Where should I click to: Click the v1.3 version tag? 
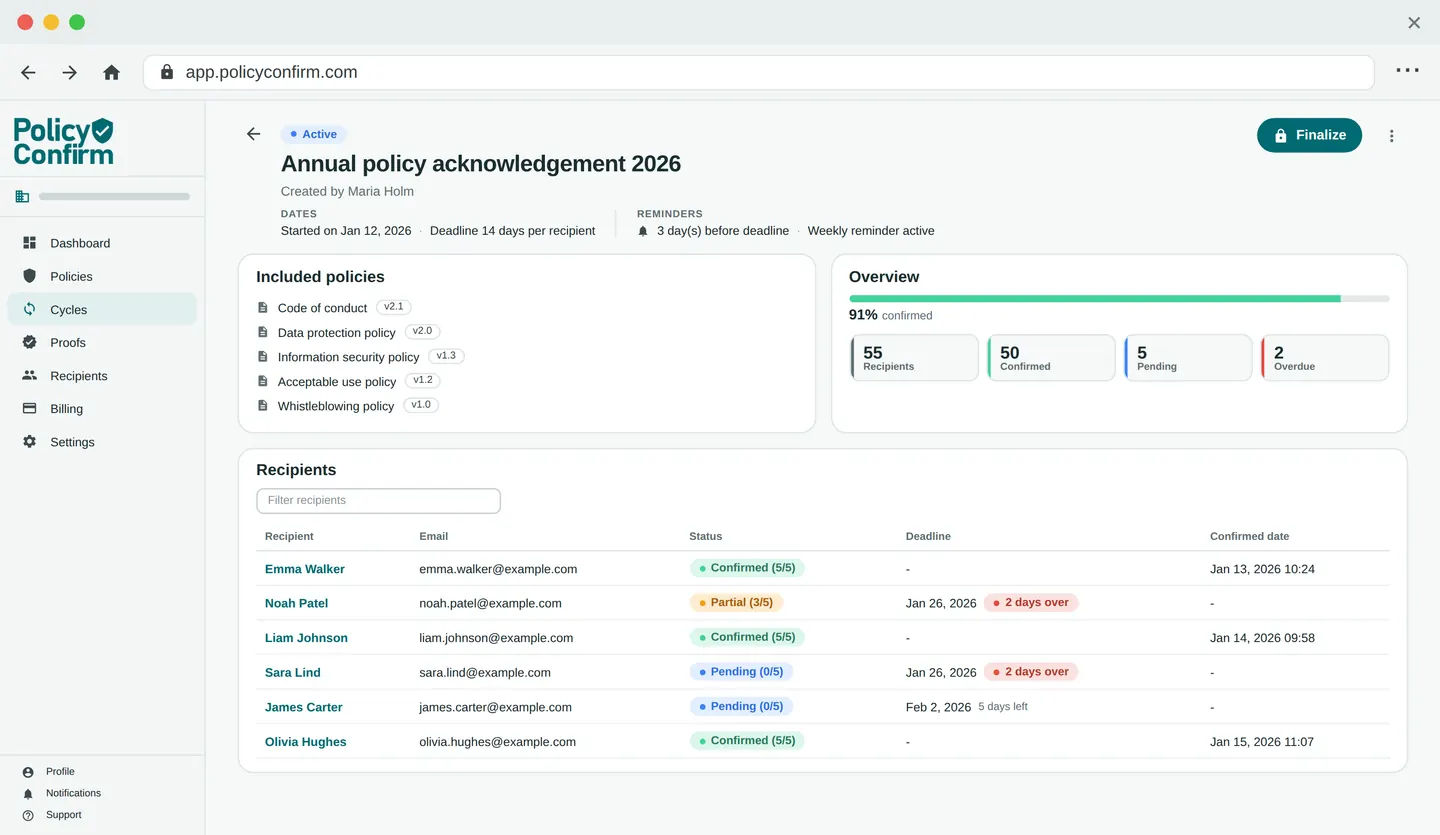coord(446,356)
